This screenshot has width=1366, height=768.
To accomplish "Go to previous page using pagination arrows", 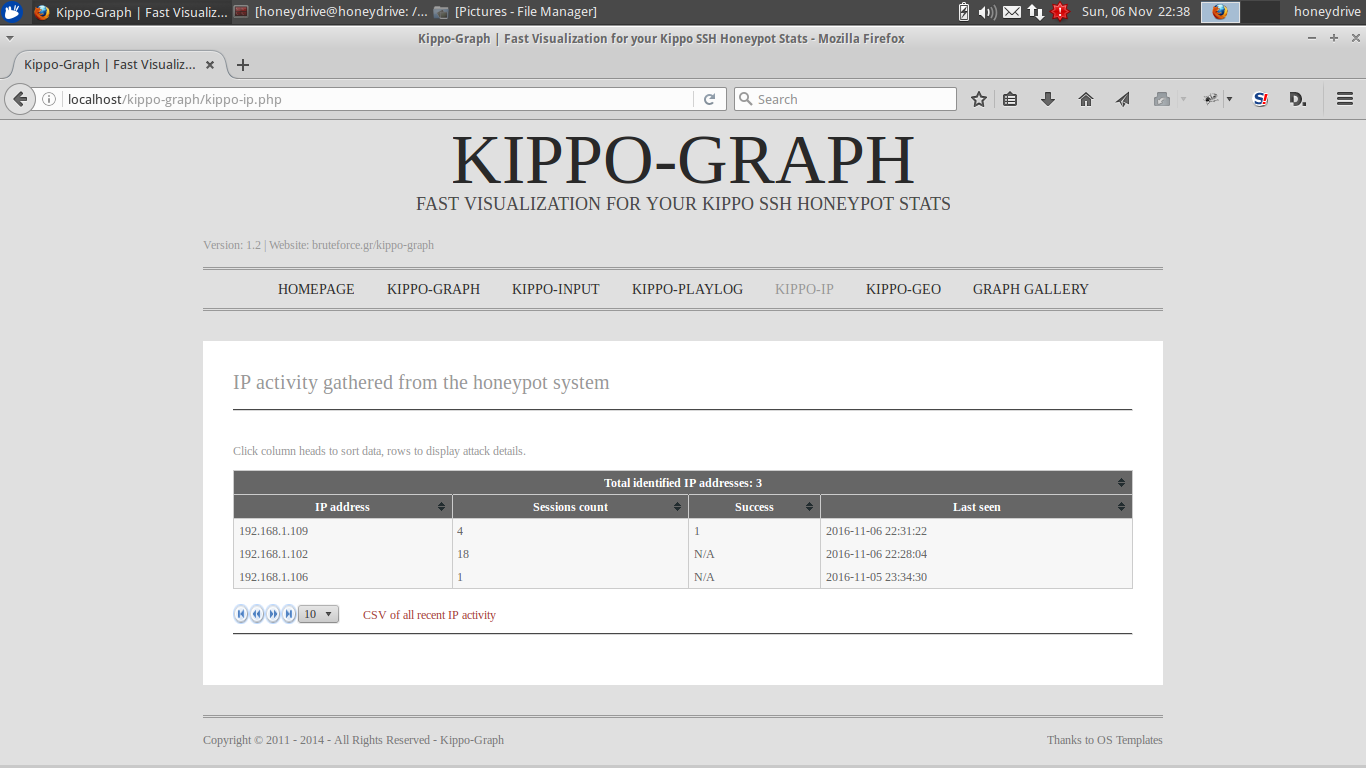I will 256,613.
